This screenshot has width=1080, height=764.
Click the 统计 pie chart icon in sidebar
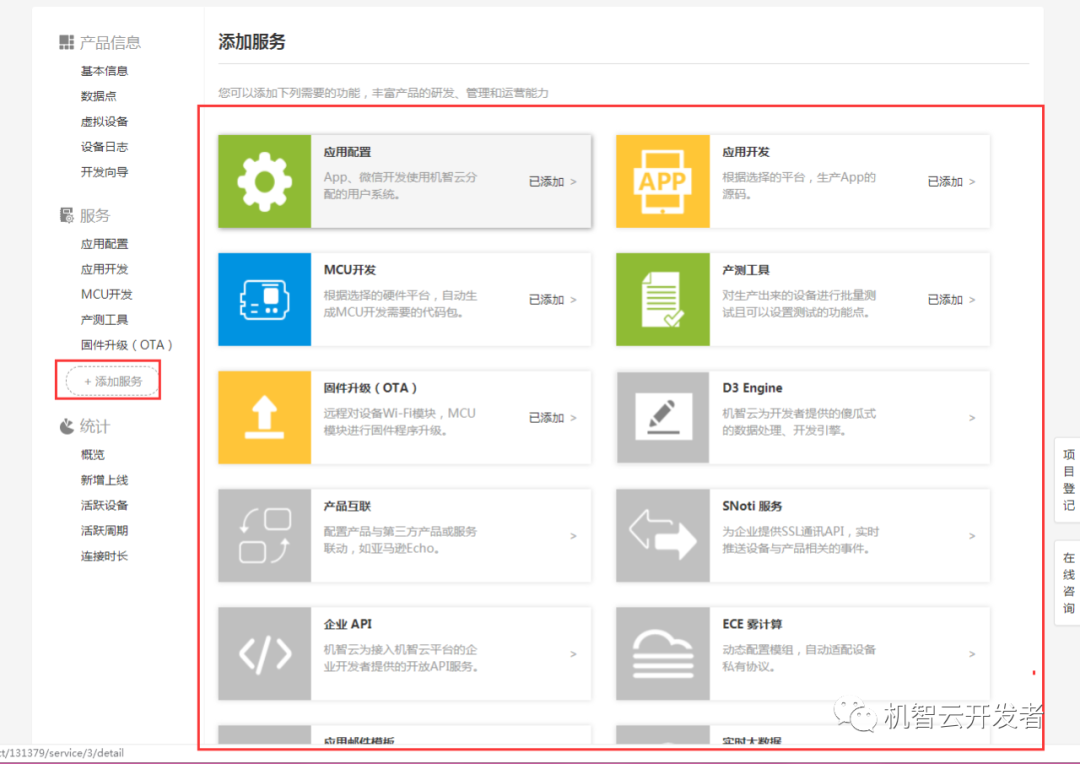(66, 426)
